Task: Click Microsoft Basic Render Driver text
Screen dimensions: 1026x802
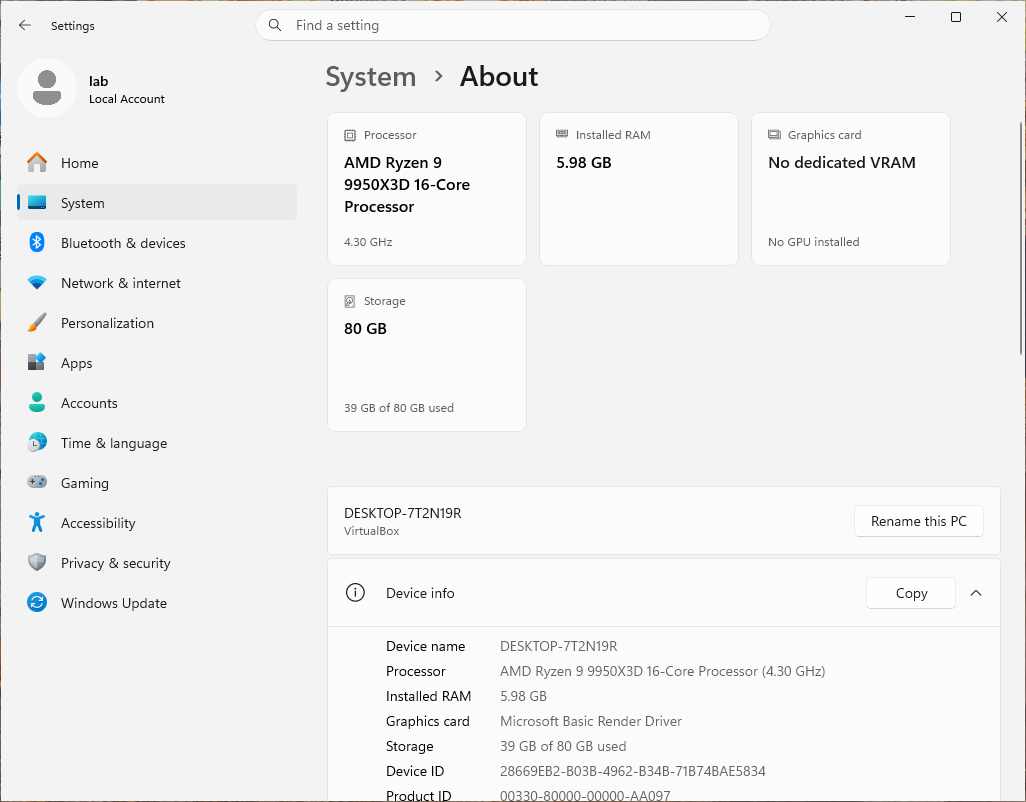Action: 590,721
